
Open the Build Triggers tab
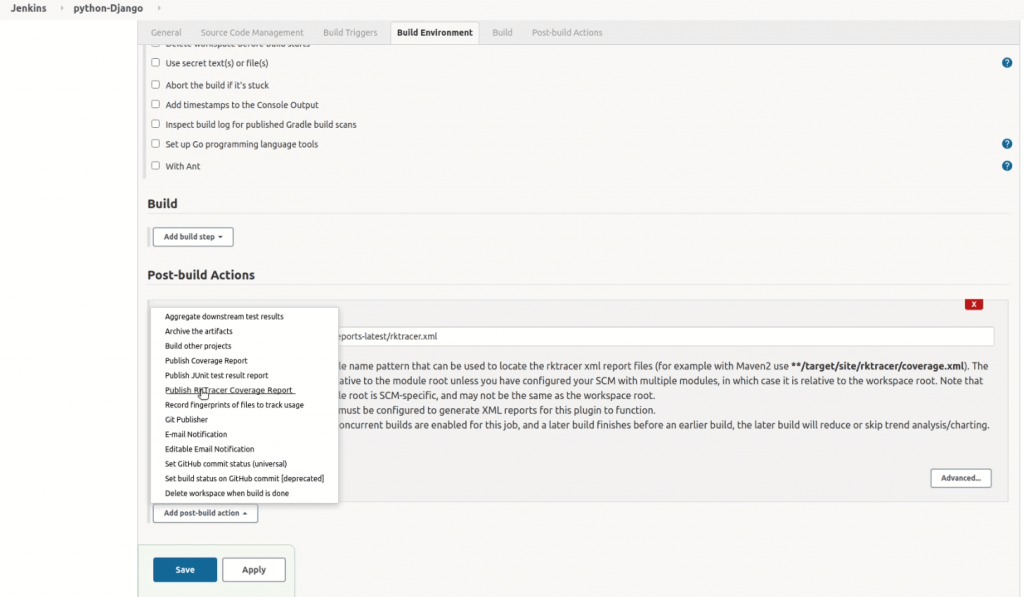350,33
